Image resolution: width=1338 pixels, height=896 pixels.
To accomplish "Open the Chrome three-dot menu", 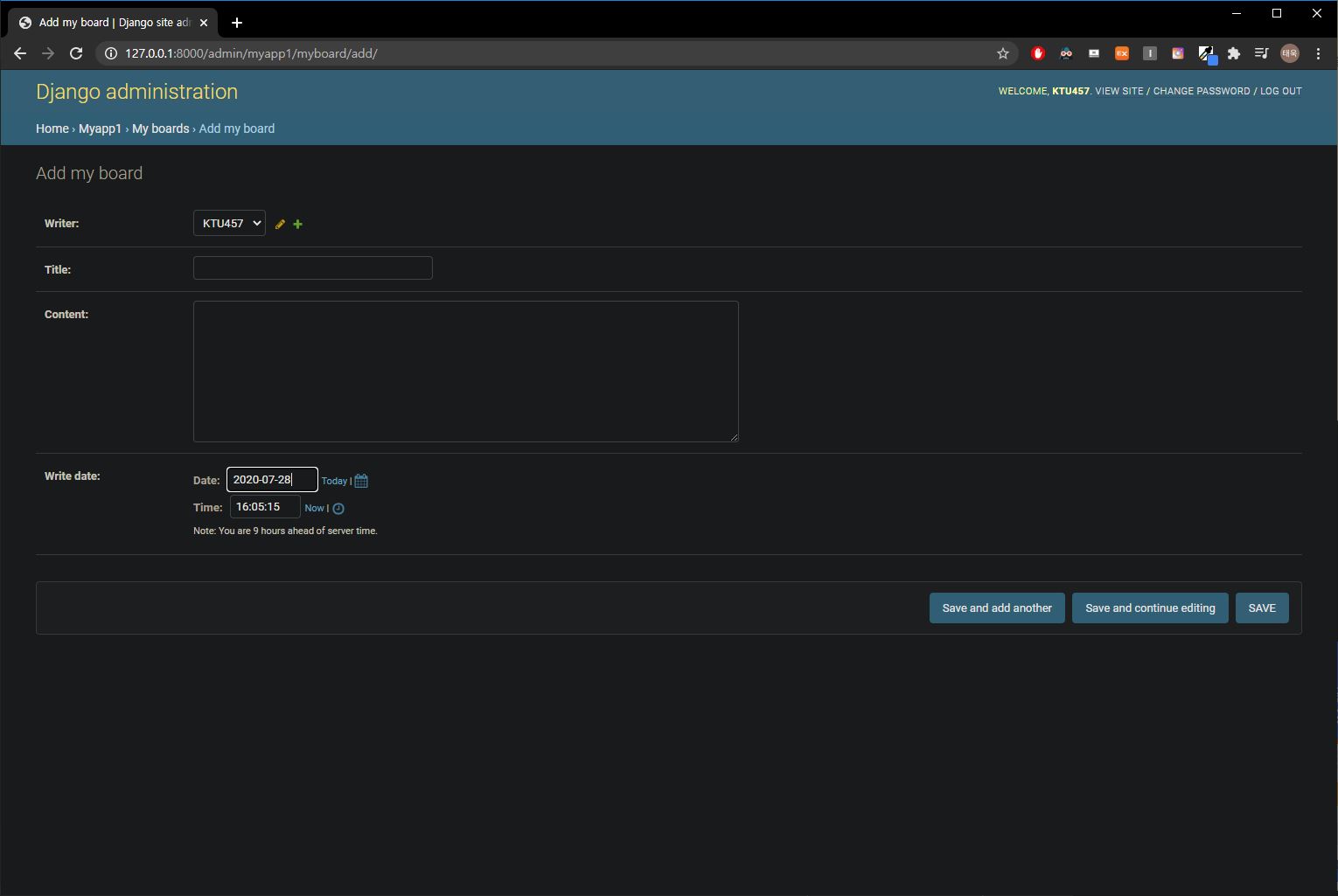I will click(1318, 53).
